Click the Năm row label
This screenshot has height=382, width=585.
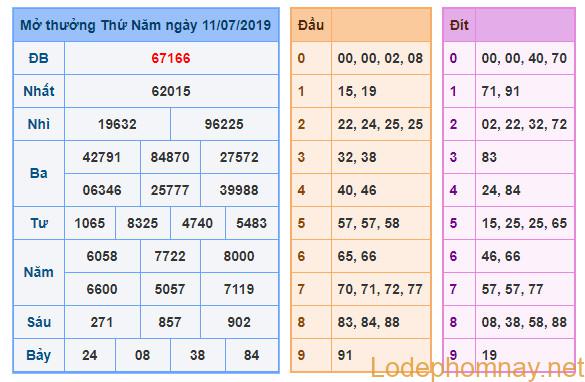39,272
